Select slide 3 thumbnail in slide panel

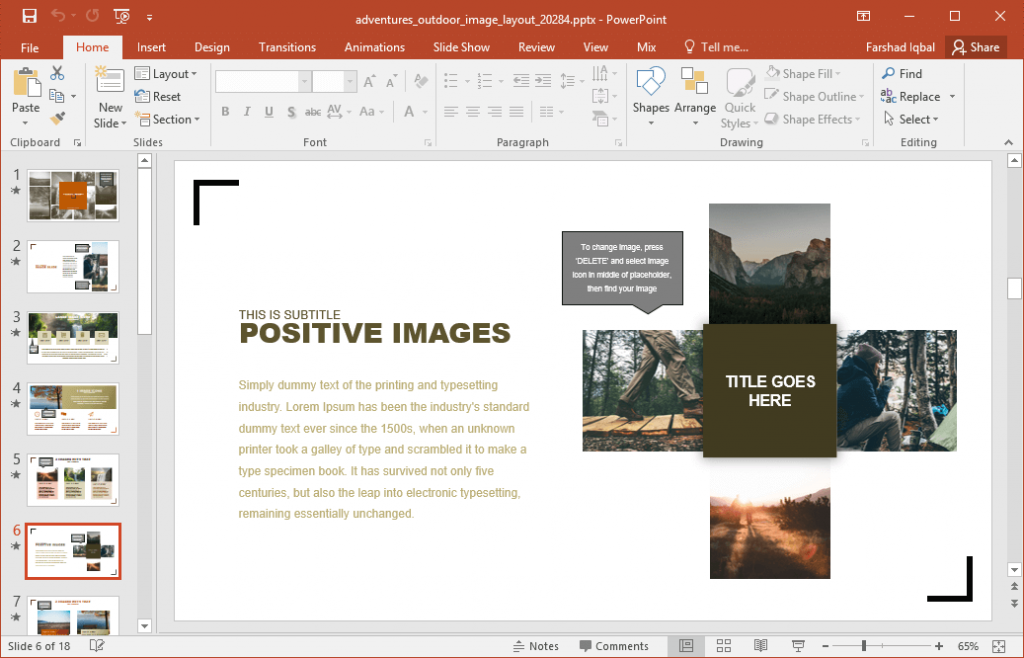[72, 337]
